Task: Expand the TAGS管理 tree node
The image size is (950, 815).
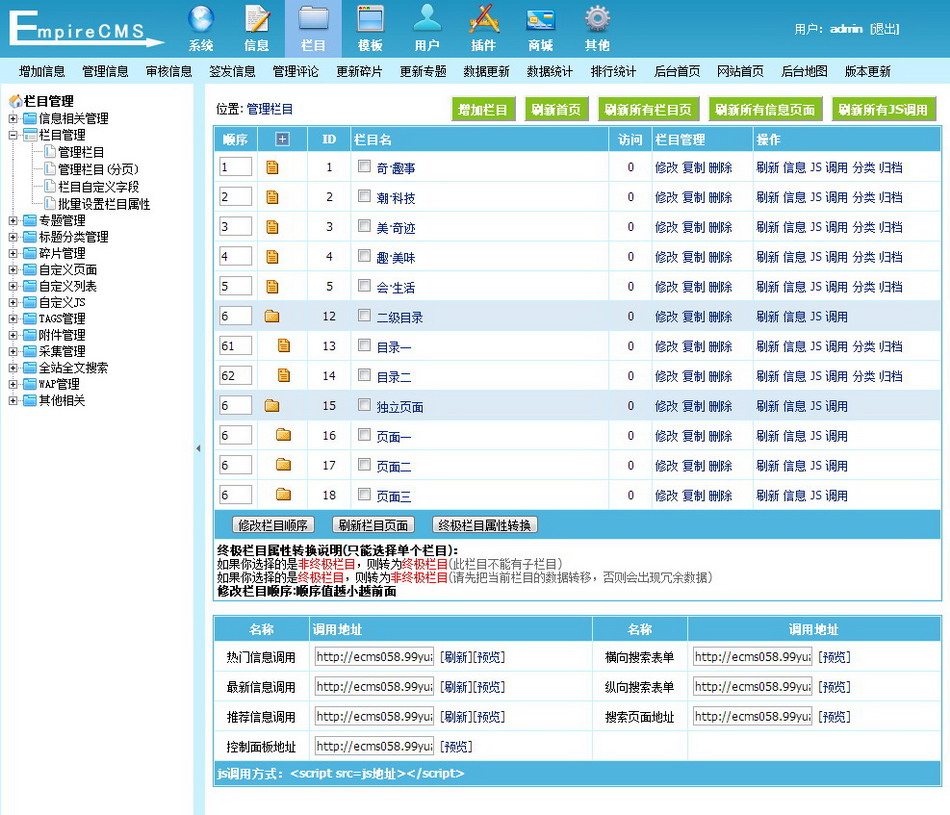Action: (x=13, y=319)
